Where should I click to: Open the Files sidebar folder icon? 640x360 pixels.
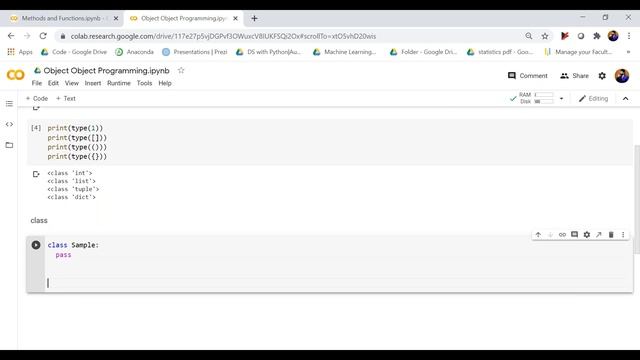tap(9, 145)
